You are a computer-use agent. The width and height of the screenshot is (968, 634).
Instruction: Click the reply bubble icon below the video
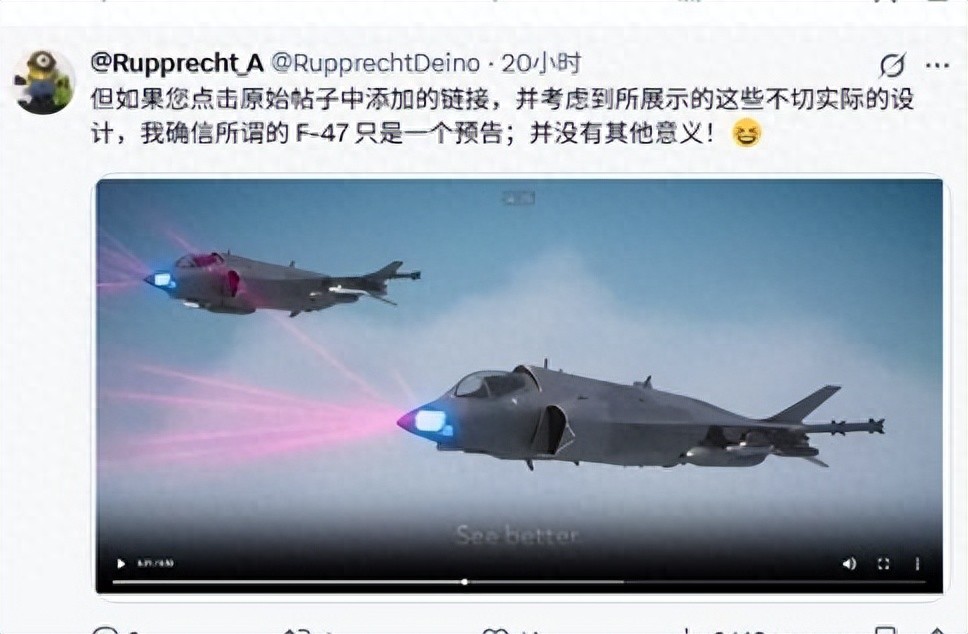tap(105, 630)
